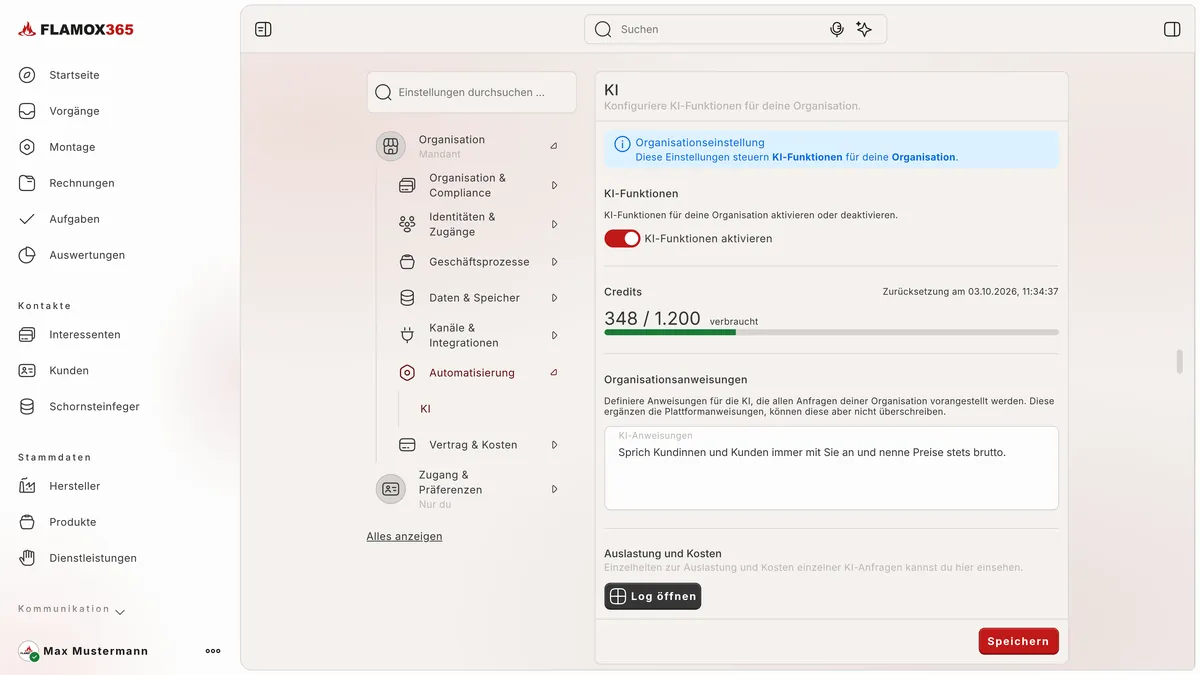
Task: Collapse the Organisation Mandant group arrow
Action: click(x=554, y=146)
